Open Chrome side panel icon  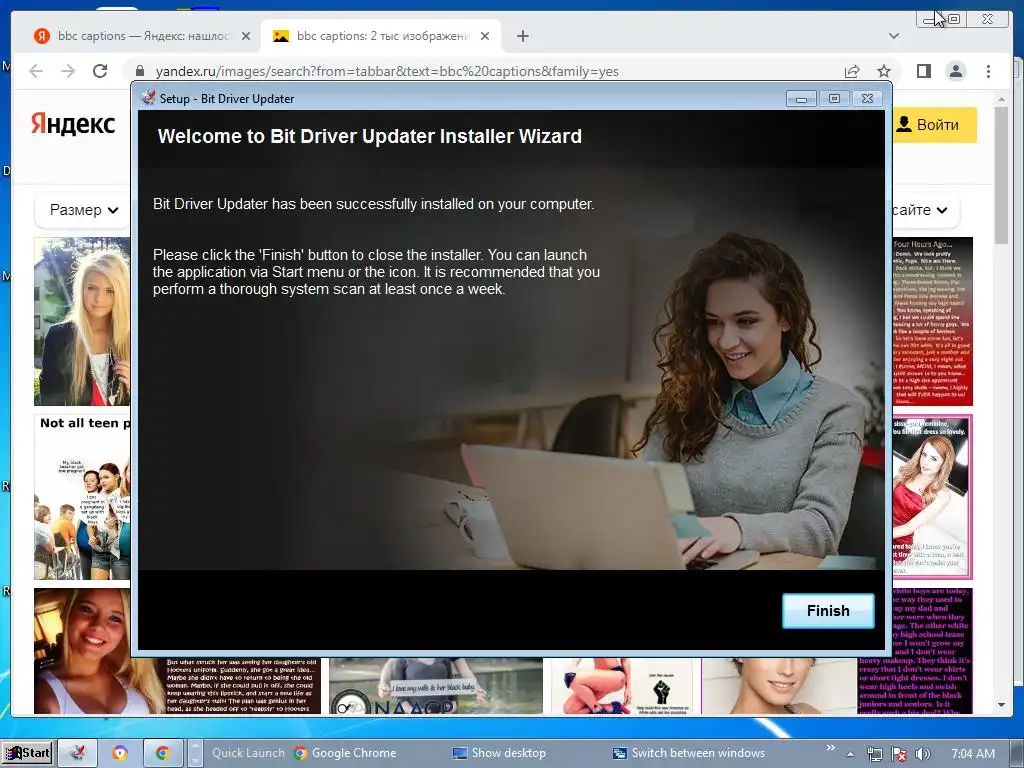coord(923,71)
